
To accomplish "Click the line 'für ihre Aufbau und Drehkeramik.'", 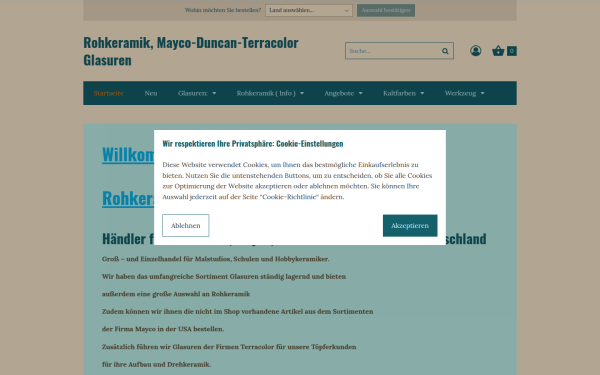I will 156,364.
